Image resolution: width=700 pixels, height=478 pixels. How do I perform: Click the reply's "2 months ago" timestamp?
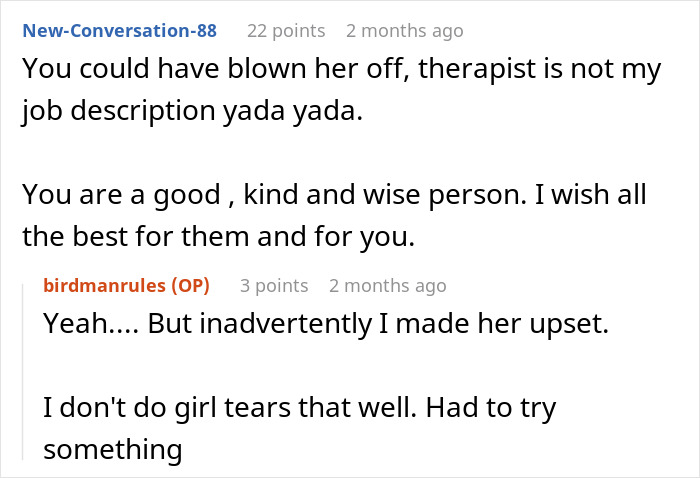pos(387,285)
